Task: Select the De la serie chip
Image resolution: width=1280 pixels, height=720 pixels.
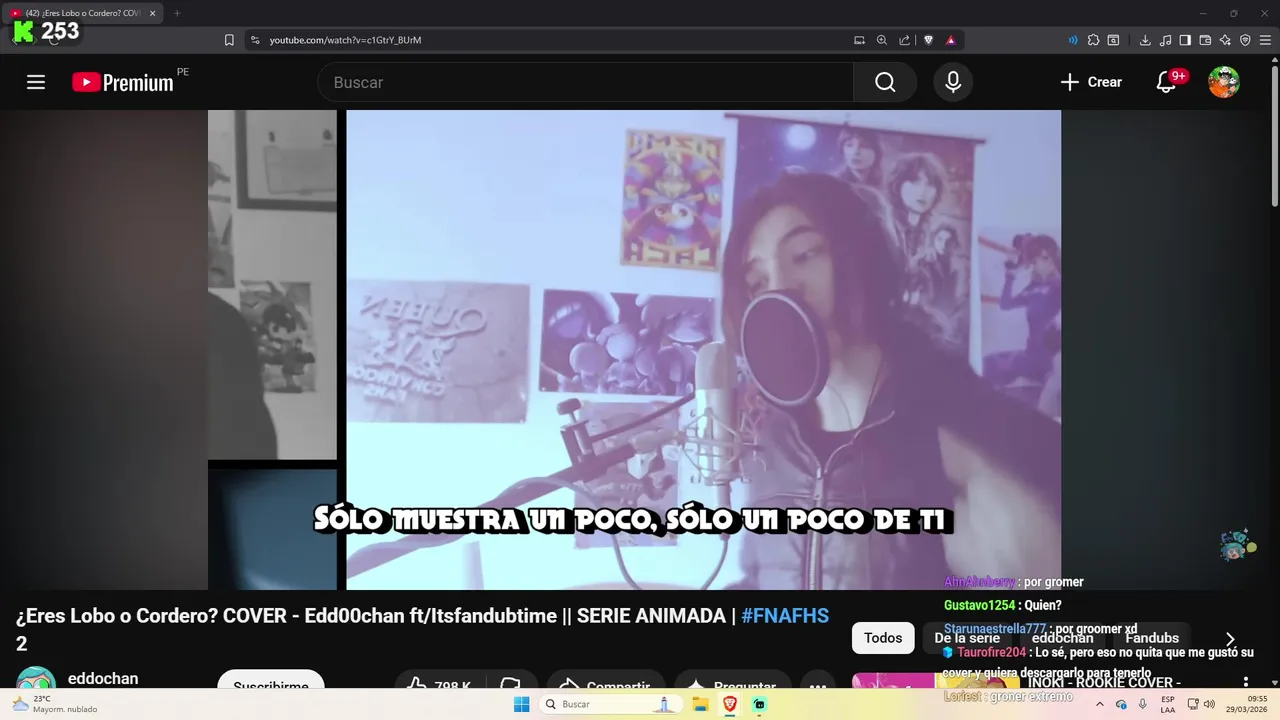Action: tap(967, 638)
